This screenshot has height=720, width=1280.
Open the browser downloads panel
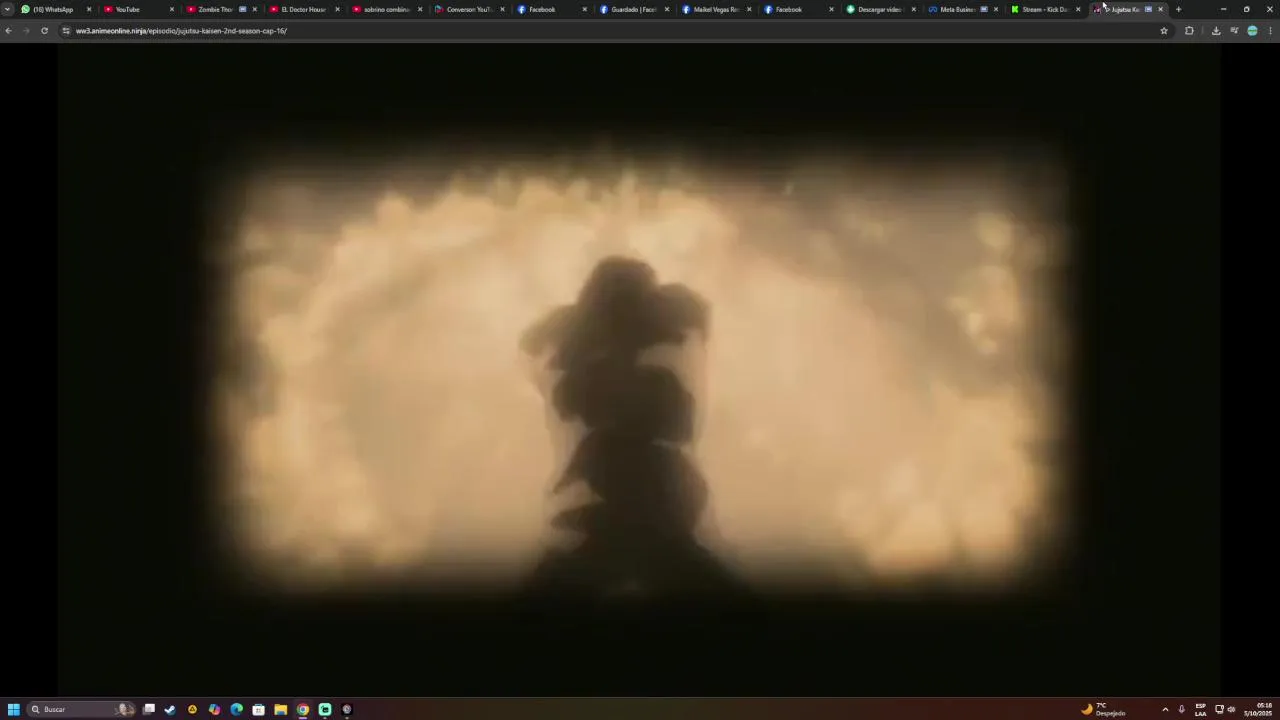click(x=1216, y=31)
